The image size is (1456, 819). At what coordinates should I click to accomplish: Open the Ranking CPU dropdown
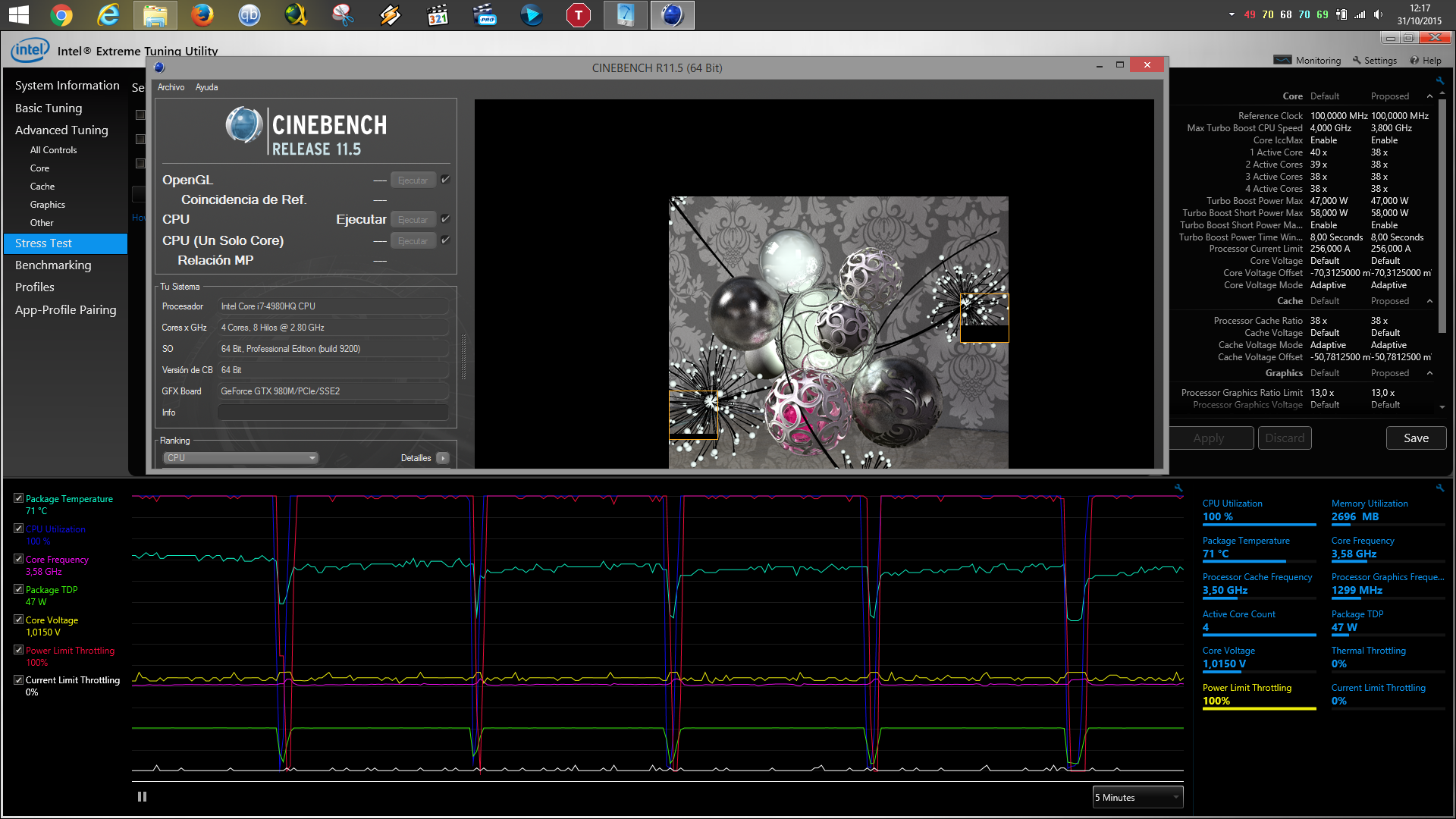click(x=240, y=458)
